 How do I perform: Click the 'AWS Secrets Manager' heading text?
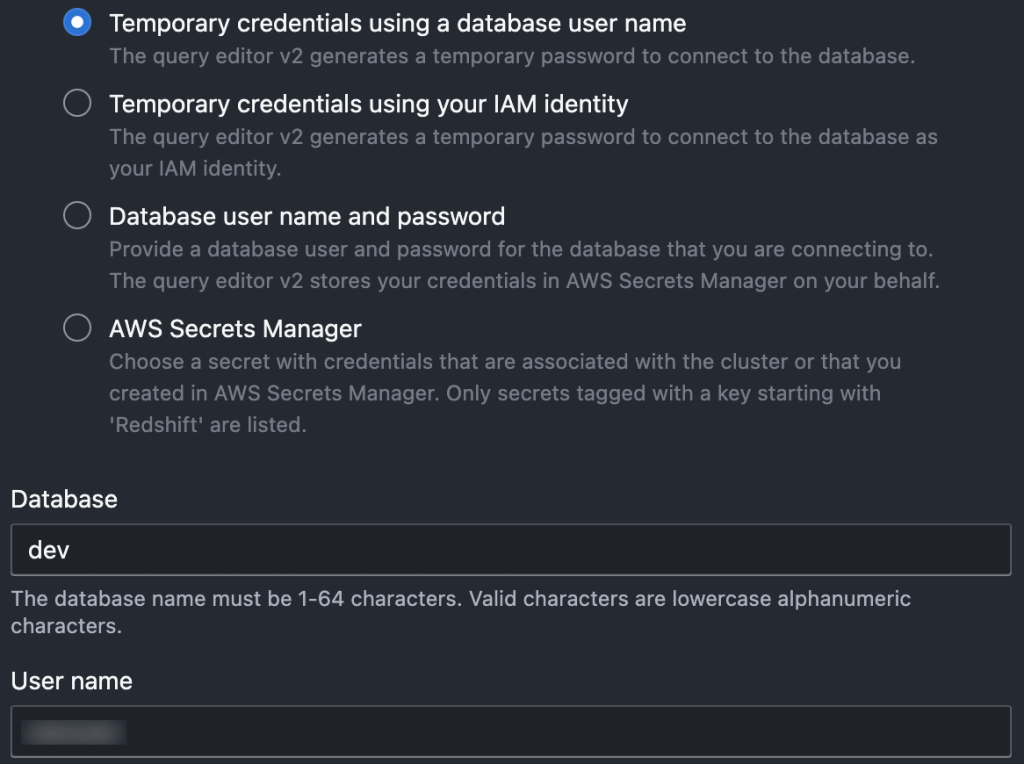tap(235, 328)
